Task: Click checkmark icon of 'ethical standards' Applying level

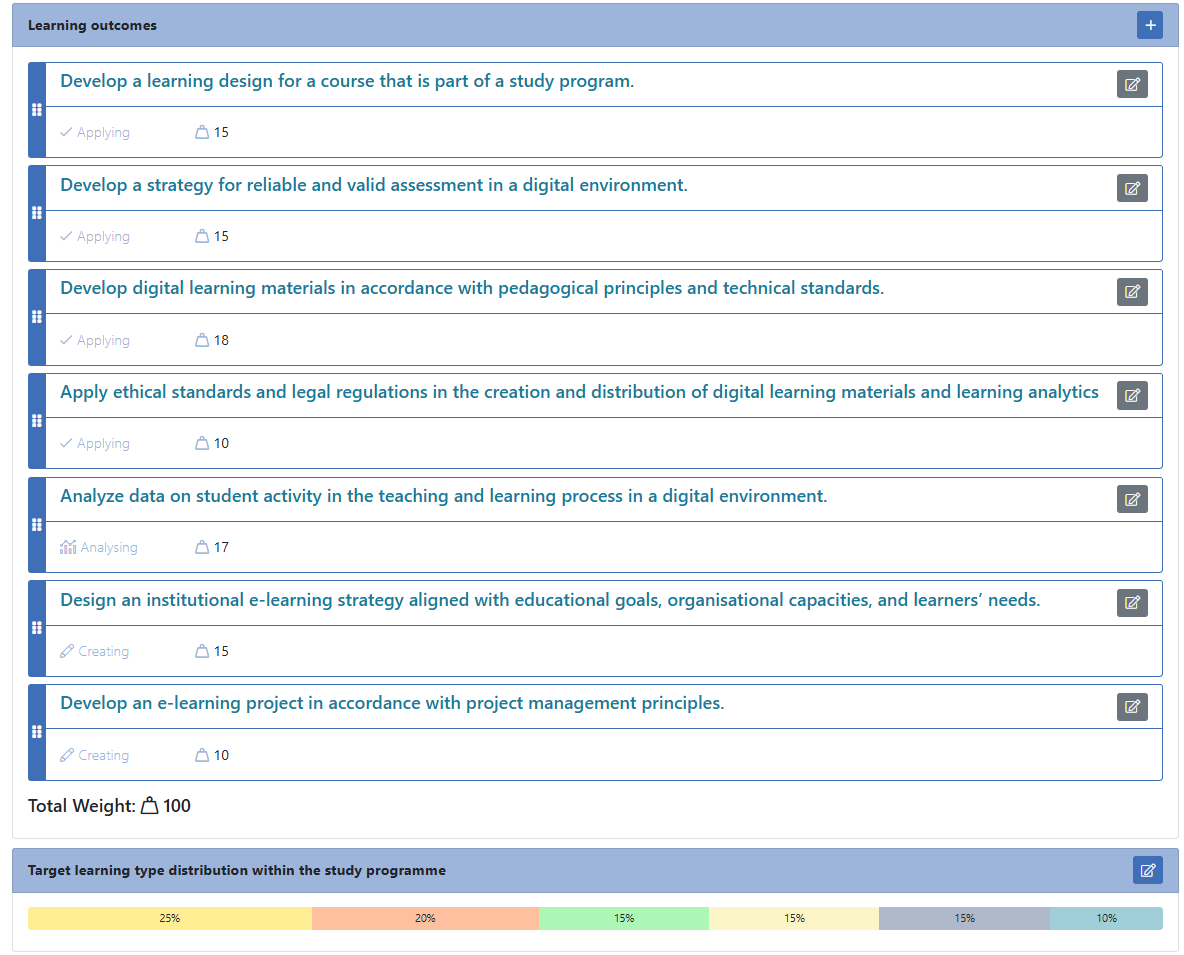Action: tap(66, 443)
